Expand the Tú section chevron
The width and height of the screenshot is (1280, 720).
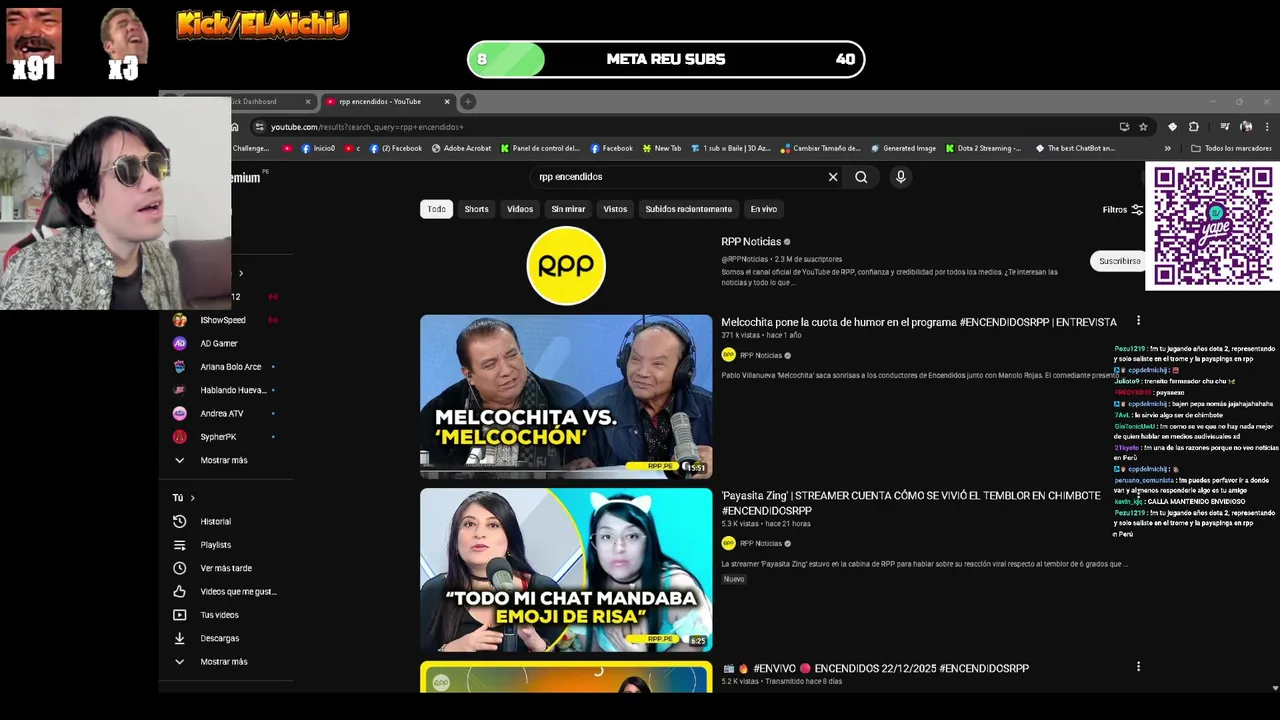(192, 498)
